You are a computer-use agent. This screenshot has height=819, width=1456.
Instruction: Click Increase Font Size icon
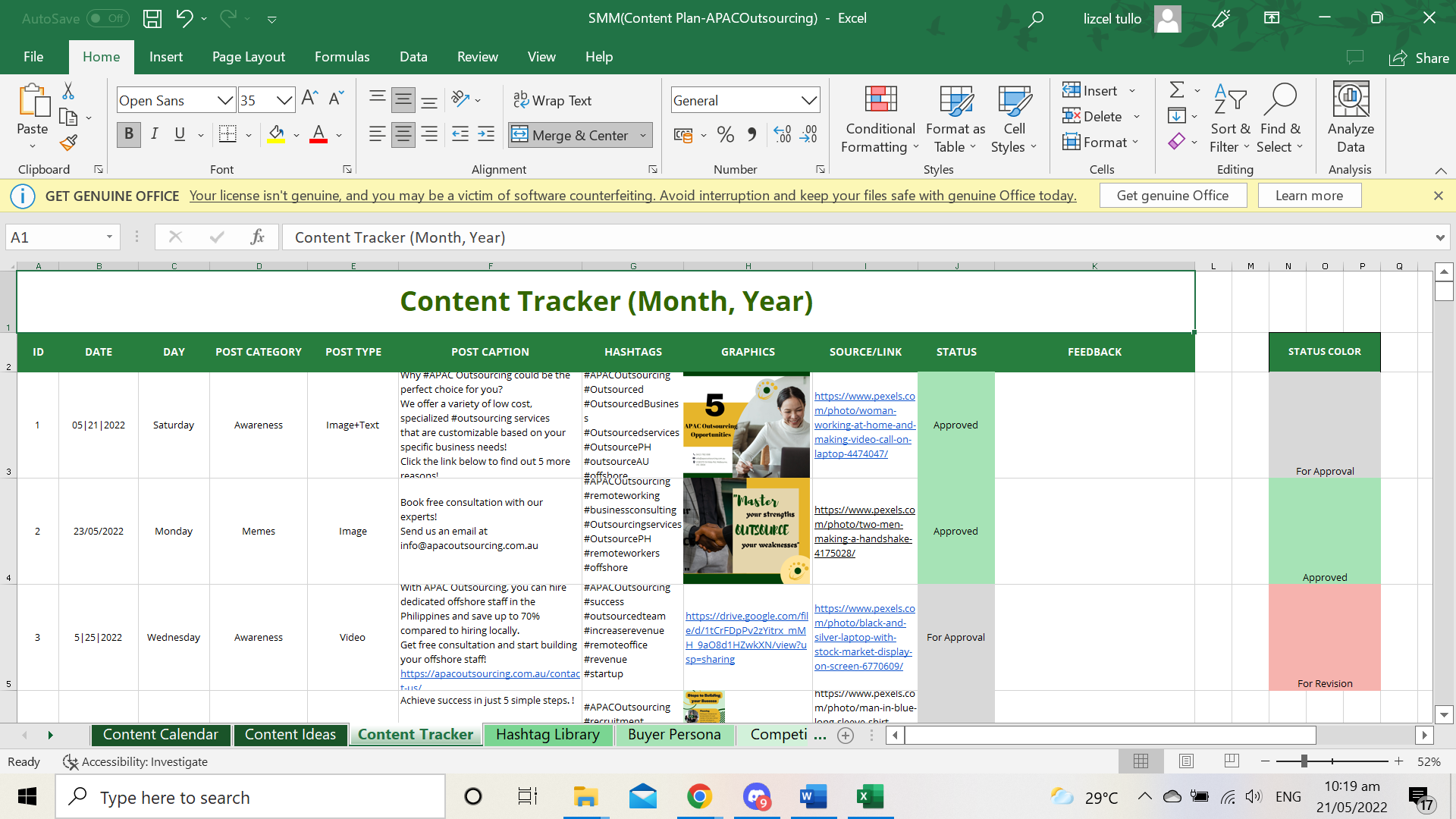309,99
